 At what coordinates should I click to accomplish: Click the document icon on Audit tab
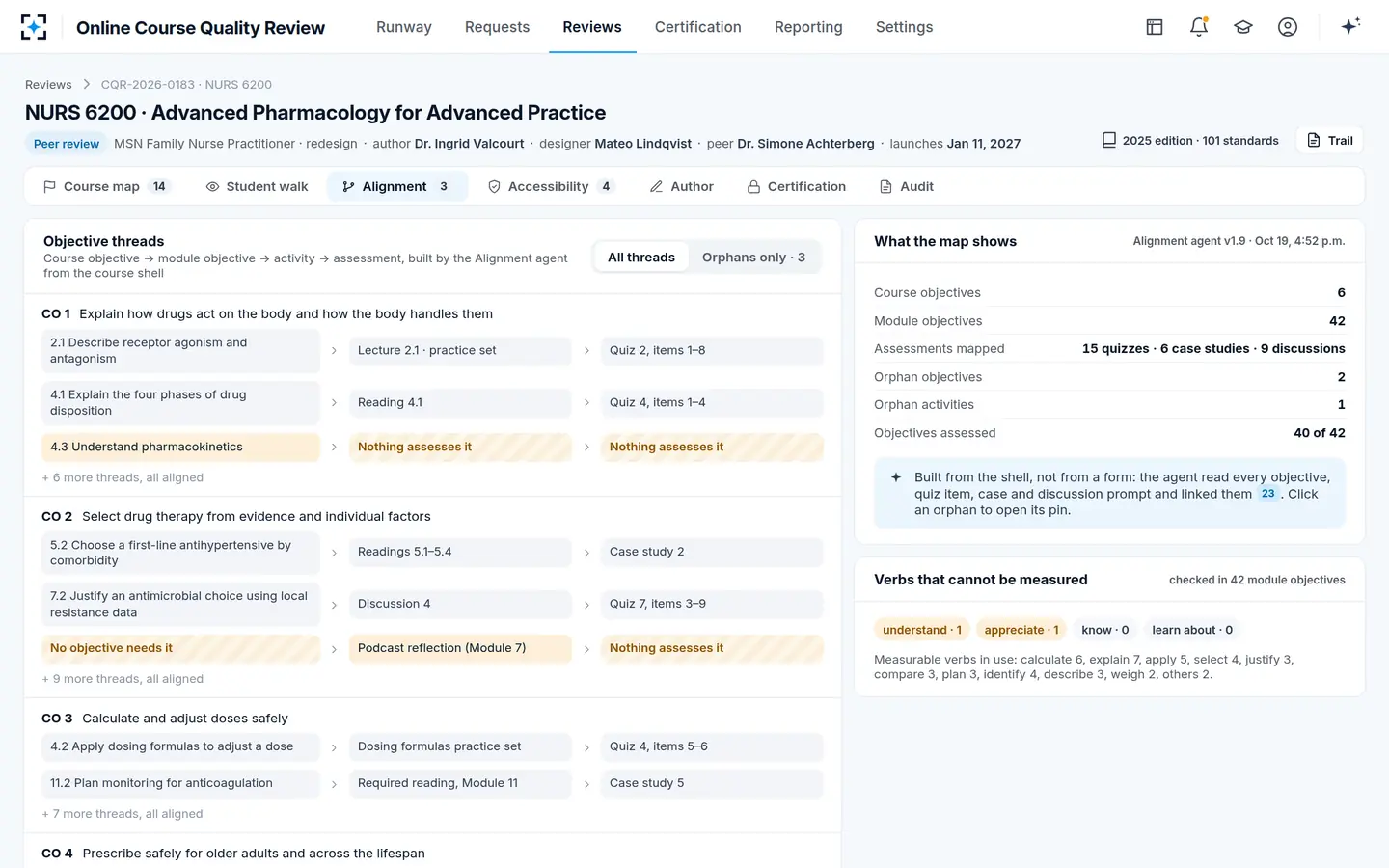(x=885, y=186)
